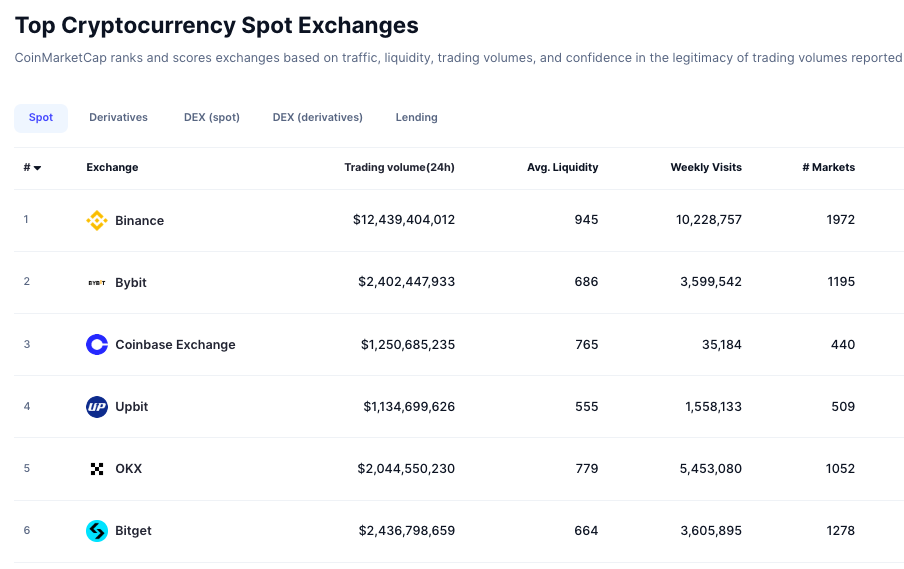Sort by # Markets header
The image size is (904, 569).
[x=828, y=167]
